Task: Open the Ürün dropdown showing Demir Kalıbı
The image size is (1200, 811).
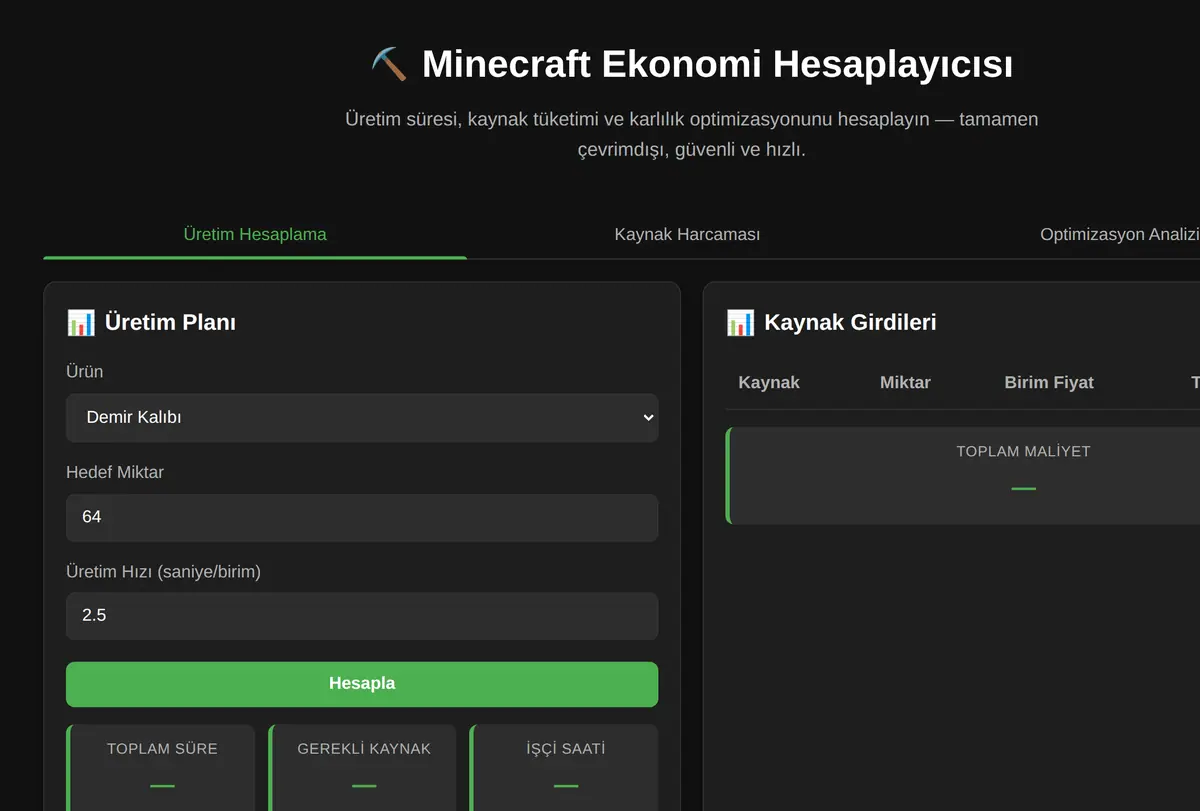Action: click(362, 418)
